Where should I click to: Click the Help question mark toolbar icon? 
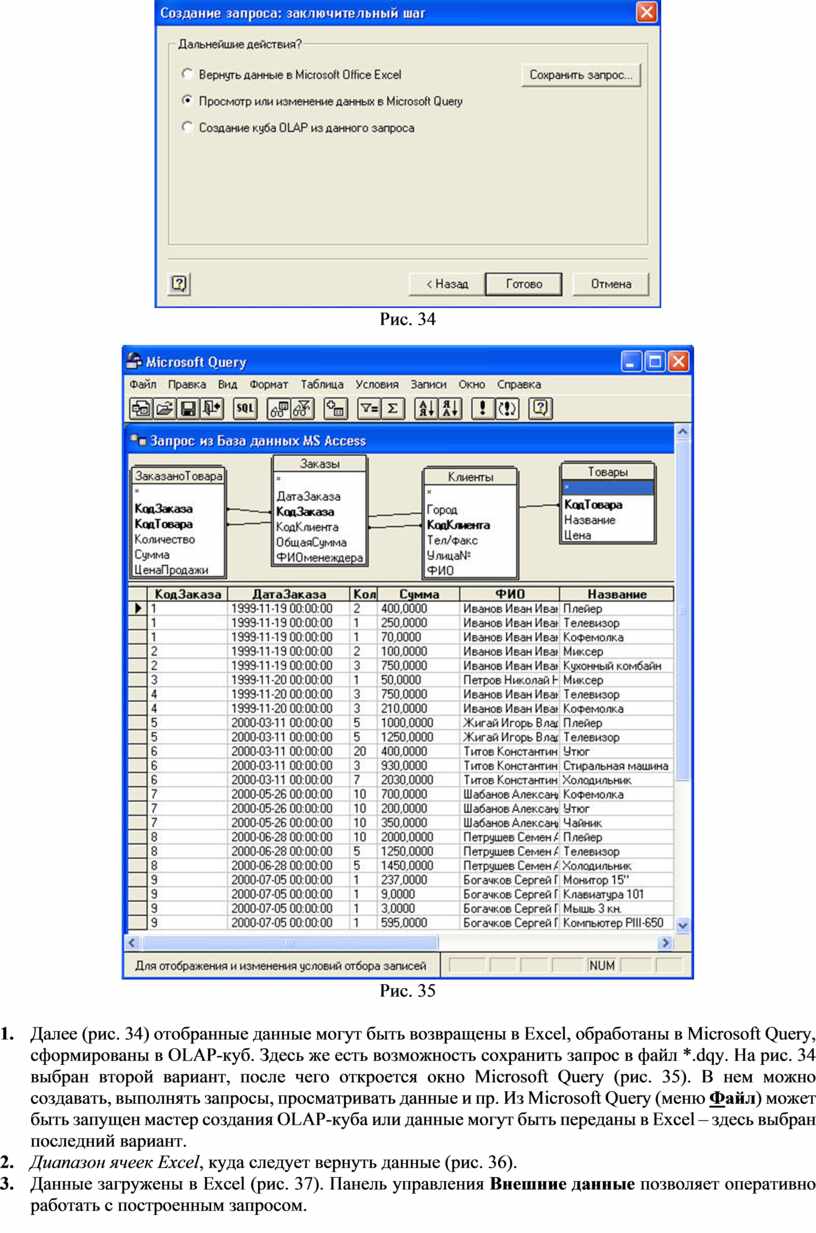541,408
